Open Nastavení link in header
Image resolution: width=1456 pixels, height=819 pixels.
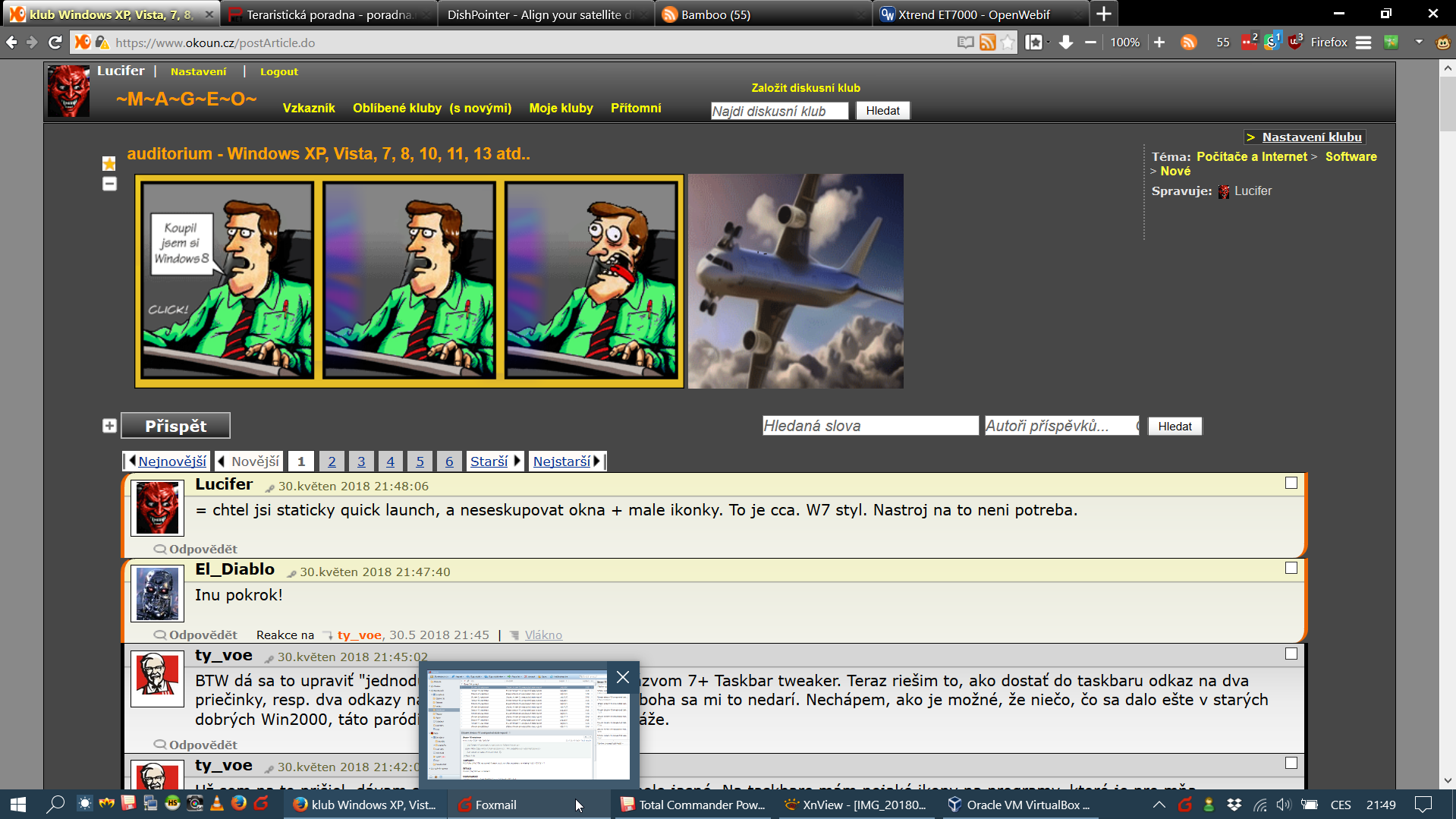point(198,71)
